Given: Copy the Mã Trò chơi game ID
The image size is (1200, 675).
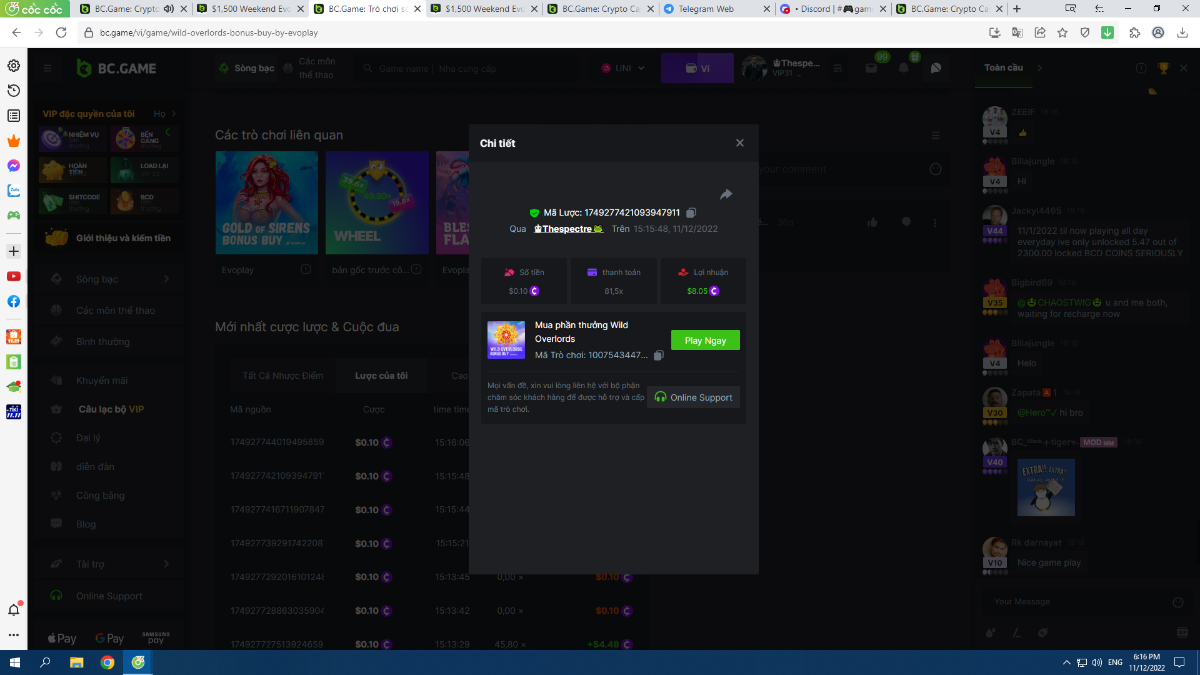Looking at the screenshot, I should click(x=658, y=355).
